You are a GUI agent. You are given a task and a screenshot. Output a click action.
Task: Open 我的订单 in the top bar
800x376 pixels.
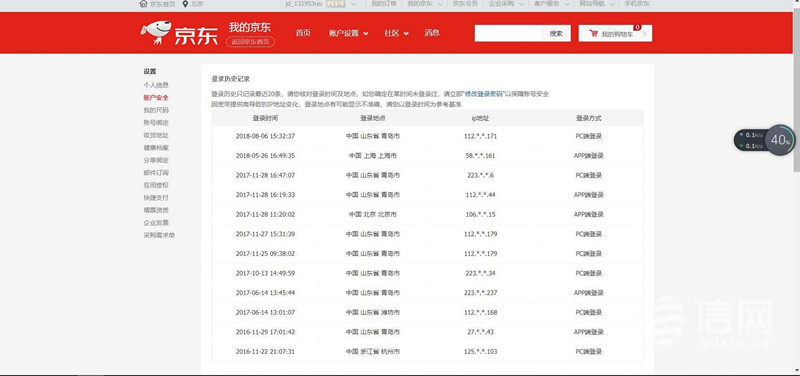pyautogui.click(x=384, y=4)
